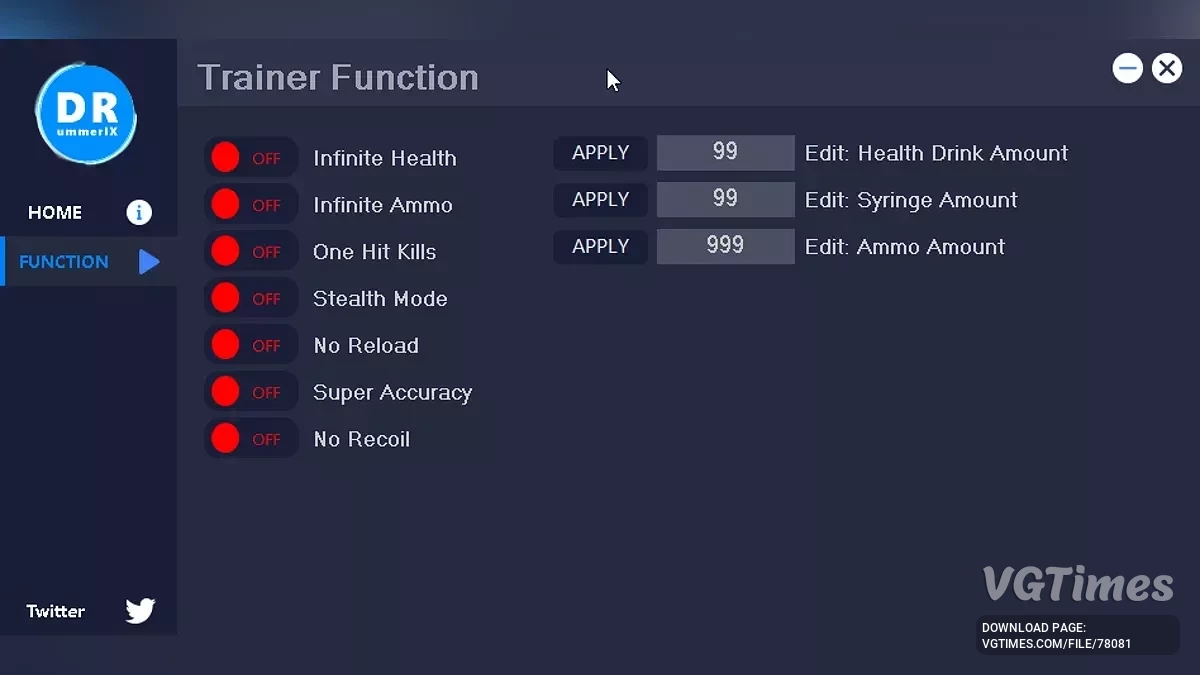Click the DR ummerIX logo
Viewport: 1200px width, 675px height.
click(86, 115)
